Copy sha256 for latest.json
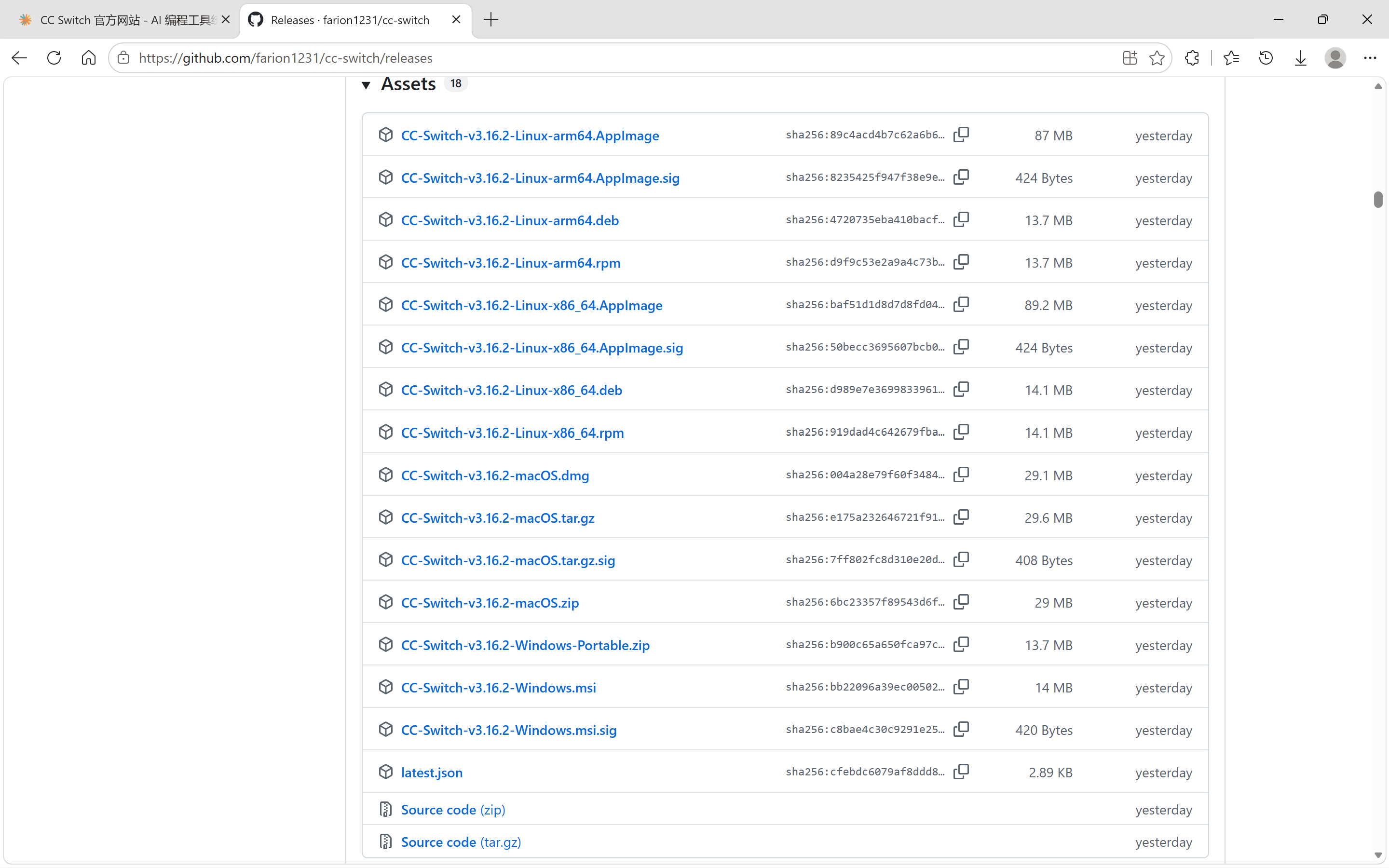1389x868 pixels. [961, 772]
